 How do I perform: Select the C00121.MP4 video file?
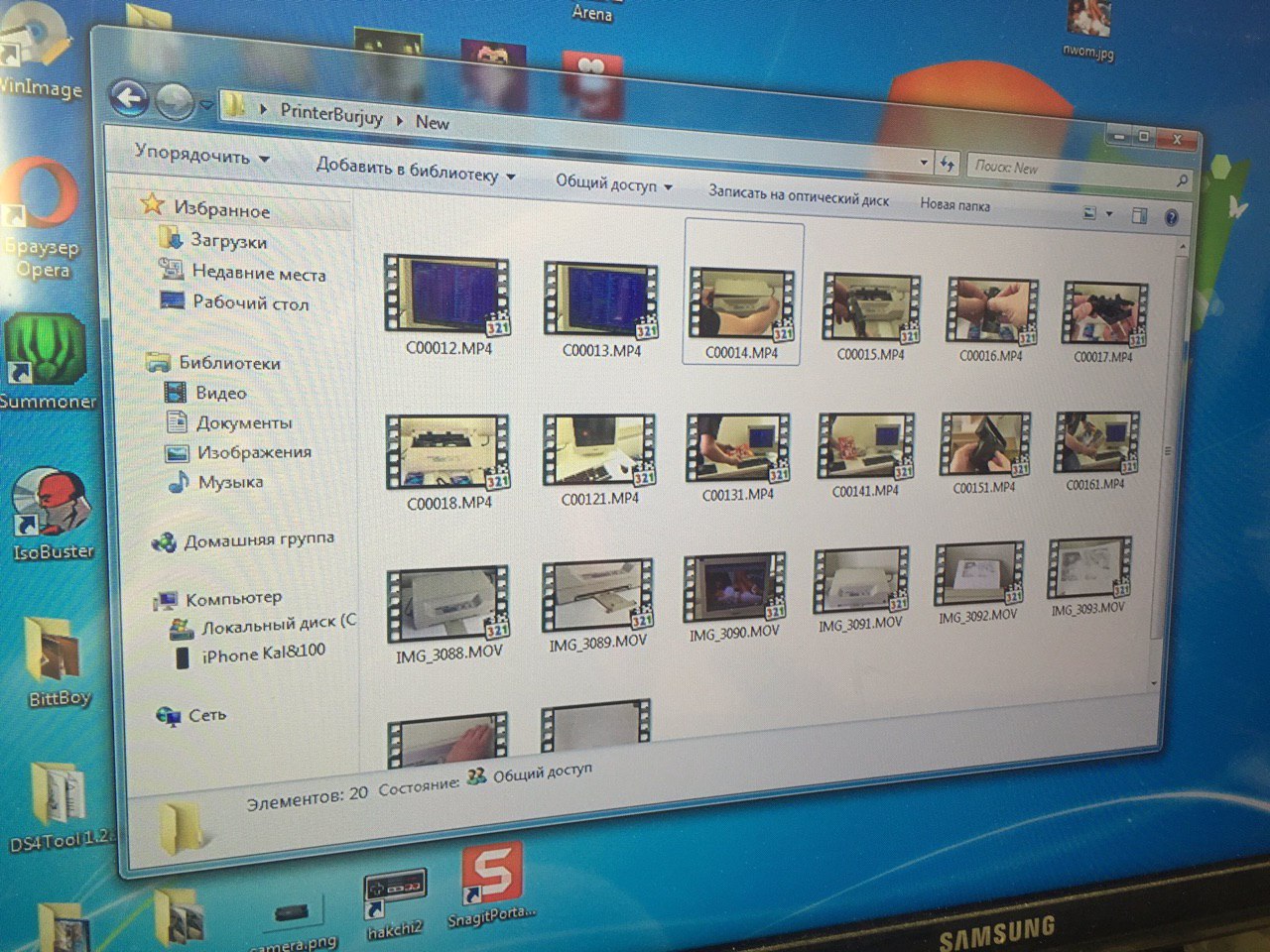pos(599,459)
